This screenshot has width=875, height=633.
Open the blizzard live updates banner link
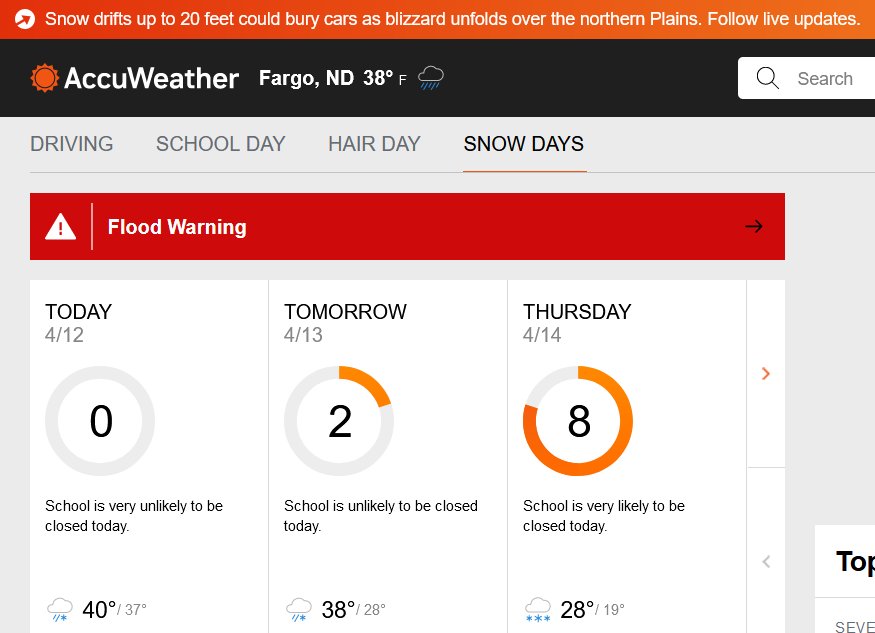click(x=452, y=19)
